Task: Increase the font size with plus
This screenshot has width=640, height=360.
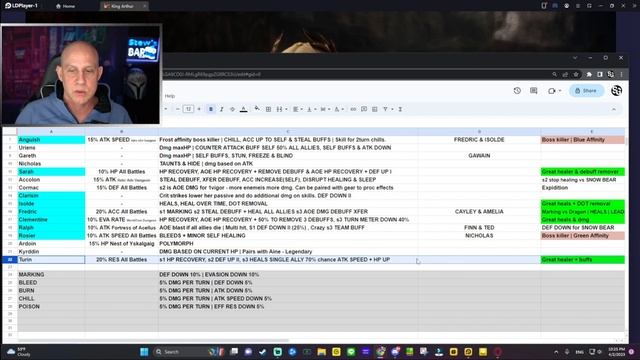Action: point(199,109)
